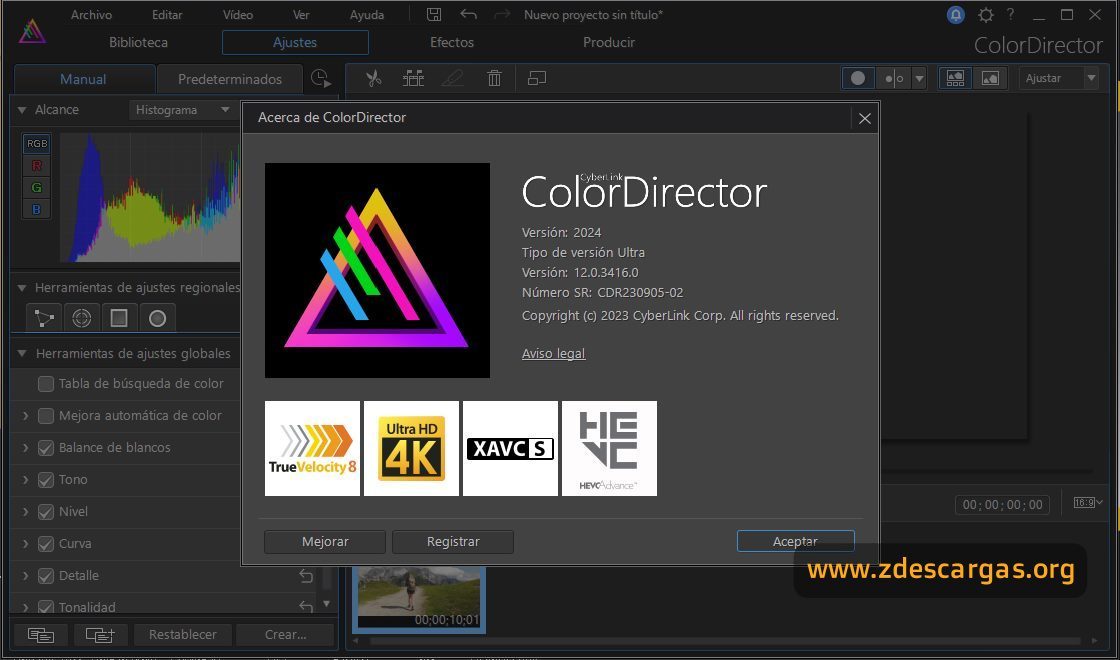The width and height of the screenshot is (1120, 660).
Task: Click the crop and resize toolbar icon
Action: pyautogui.click(x=536, y=78)
